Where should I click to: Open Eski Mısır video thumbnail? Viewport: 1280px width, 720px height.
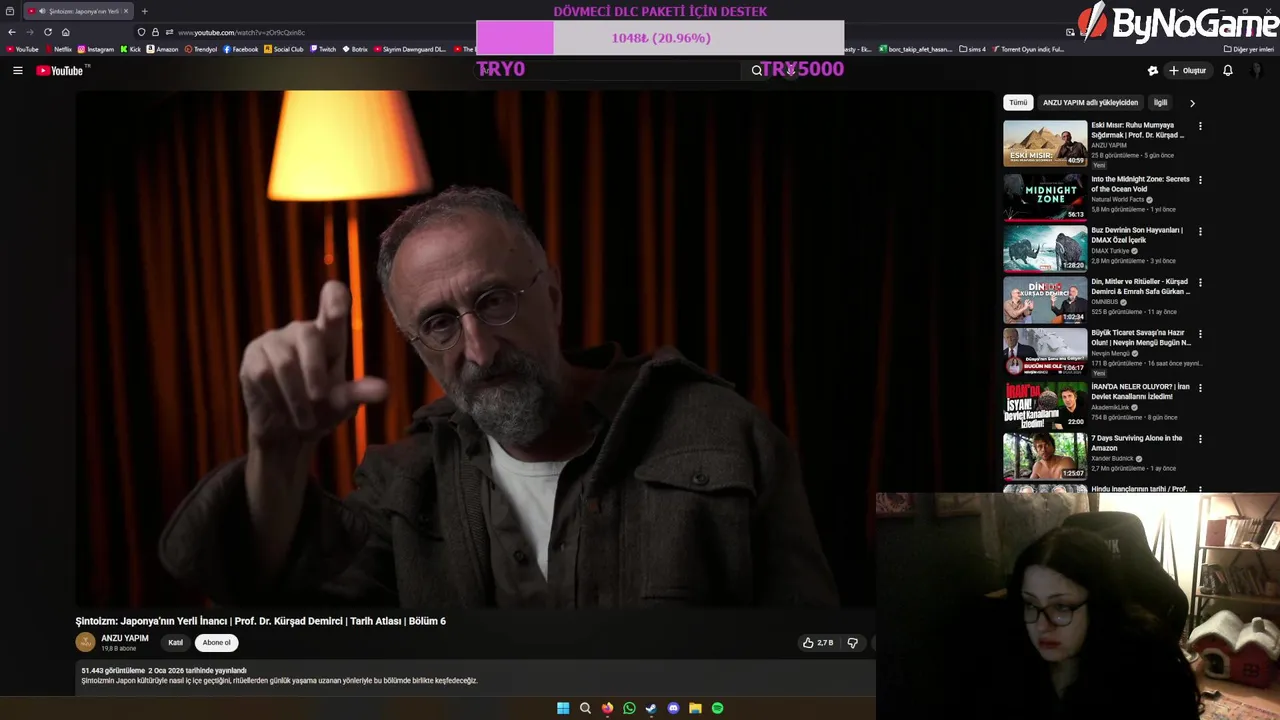pos(1045,143)
